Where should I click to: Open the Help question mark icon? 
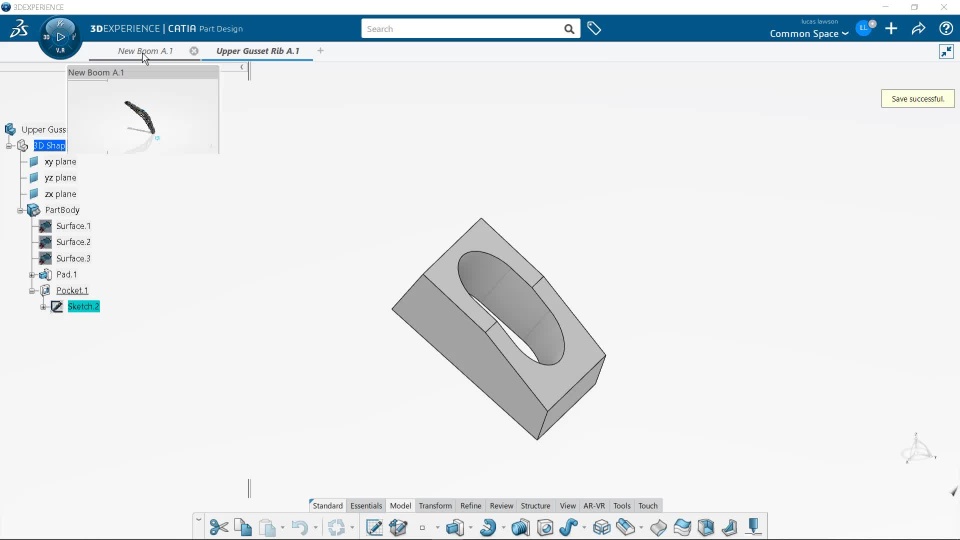pos(946,28)
